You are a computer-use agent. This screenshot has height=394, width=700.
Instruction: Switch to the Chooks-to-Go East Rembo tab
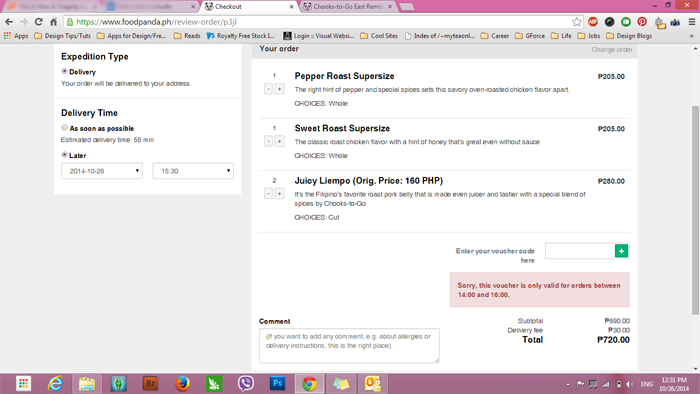pos(348,7)
